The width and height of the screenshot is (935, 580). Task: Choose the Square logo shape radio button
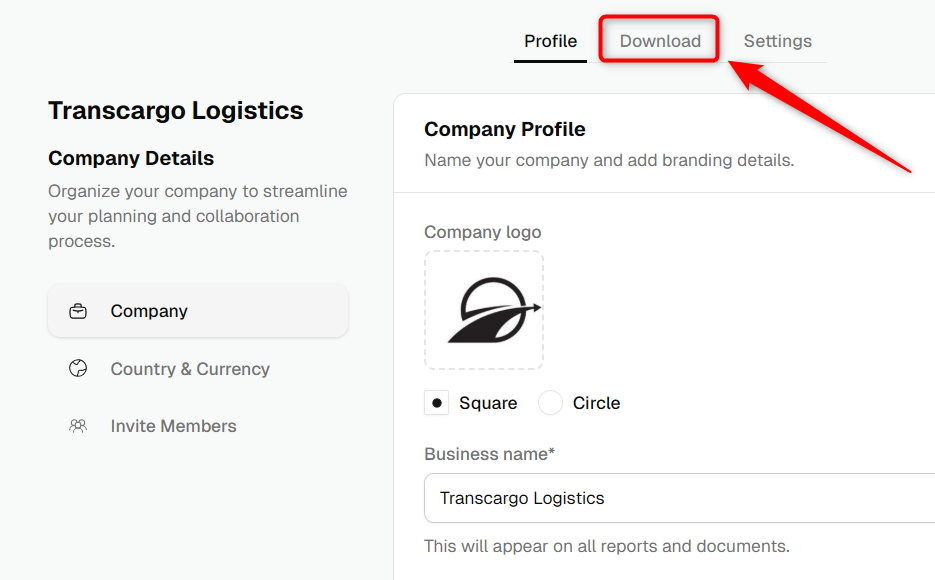(x=436, y=403)
